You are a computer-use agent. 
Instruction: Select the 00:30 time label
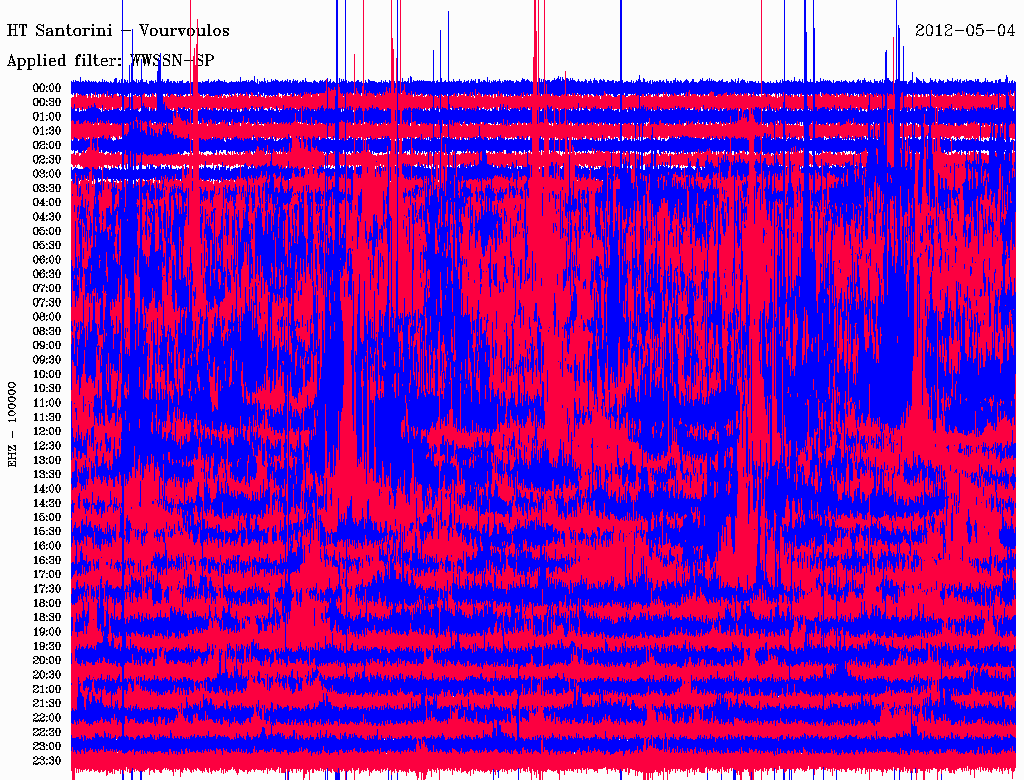pyautogui.click(x=47, y=103)
